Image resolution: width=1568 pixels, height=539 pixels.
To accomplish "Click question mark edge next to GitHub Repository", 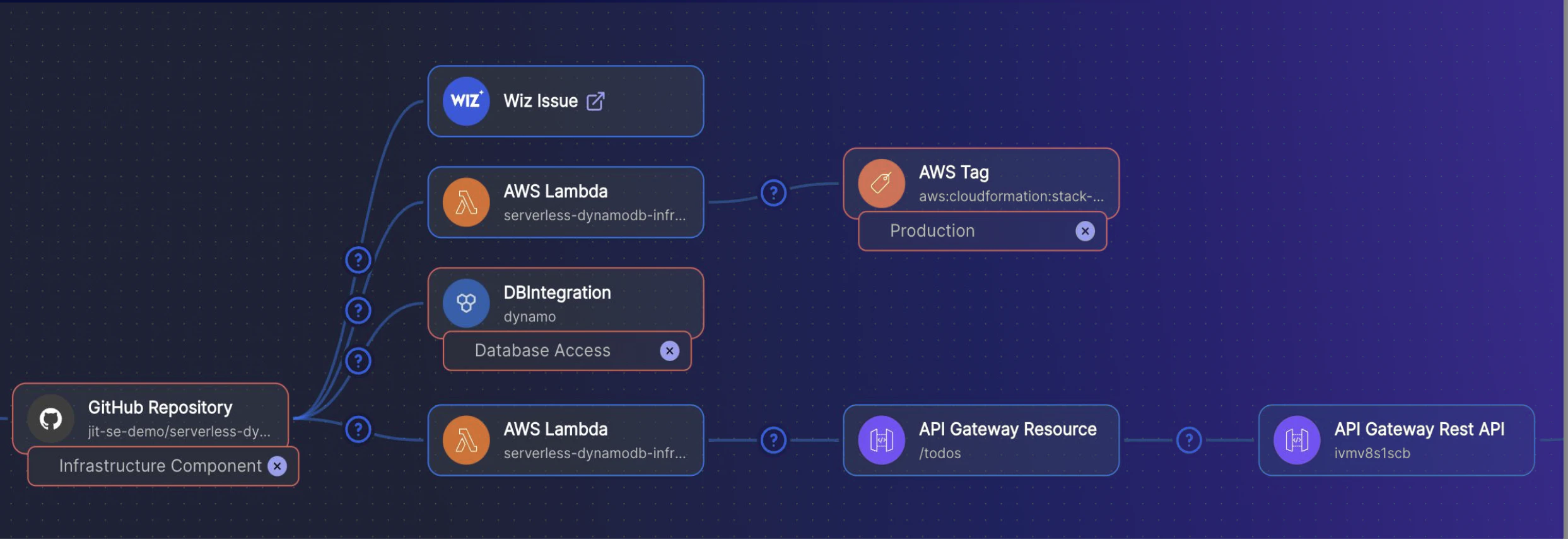I will (358, 429).
